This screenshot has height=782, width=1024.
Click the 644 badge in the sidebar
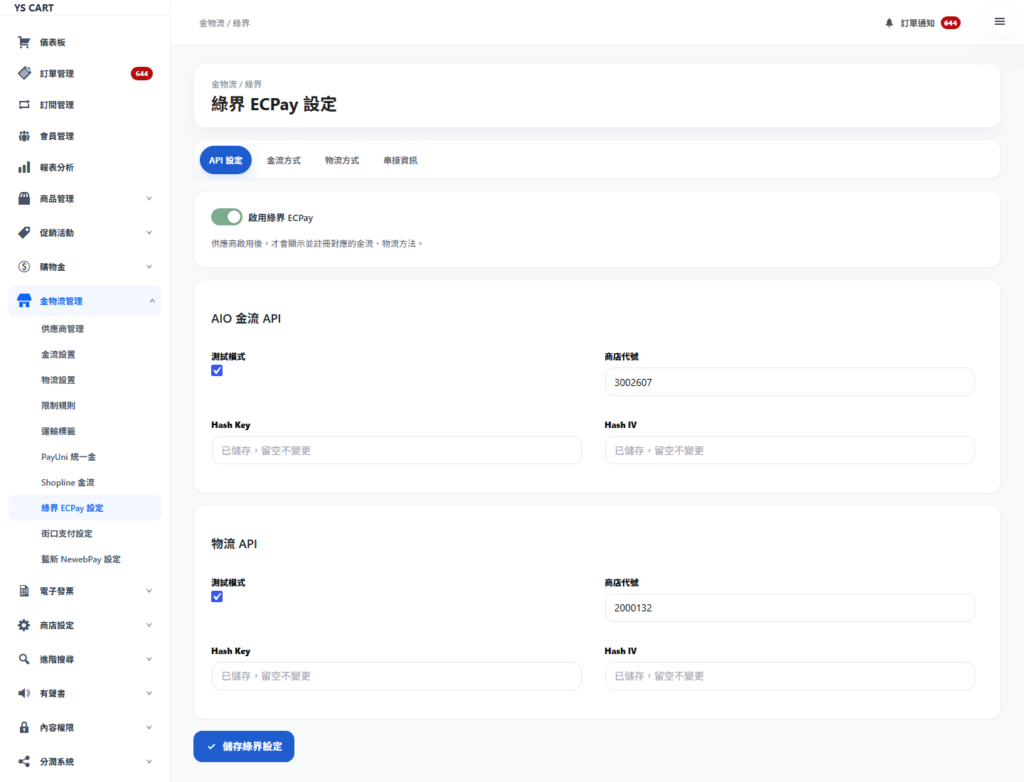[x=141, y=73]
